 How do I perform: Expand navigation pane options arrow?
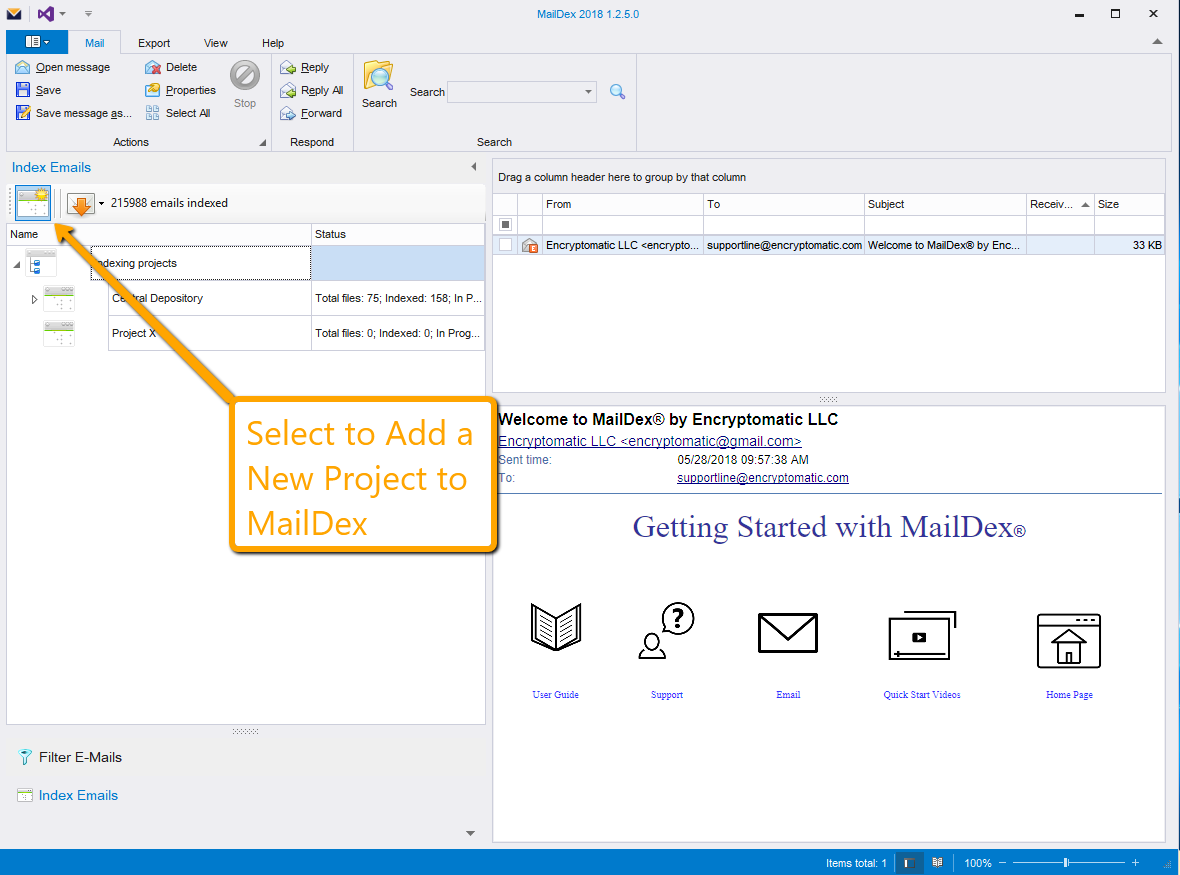(x=470, y=834)
